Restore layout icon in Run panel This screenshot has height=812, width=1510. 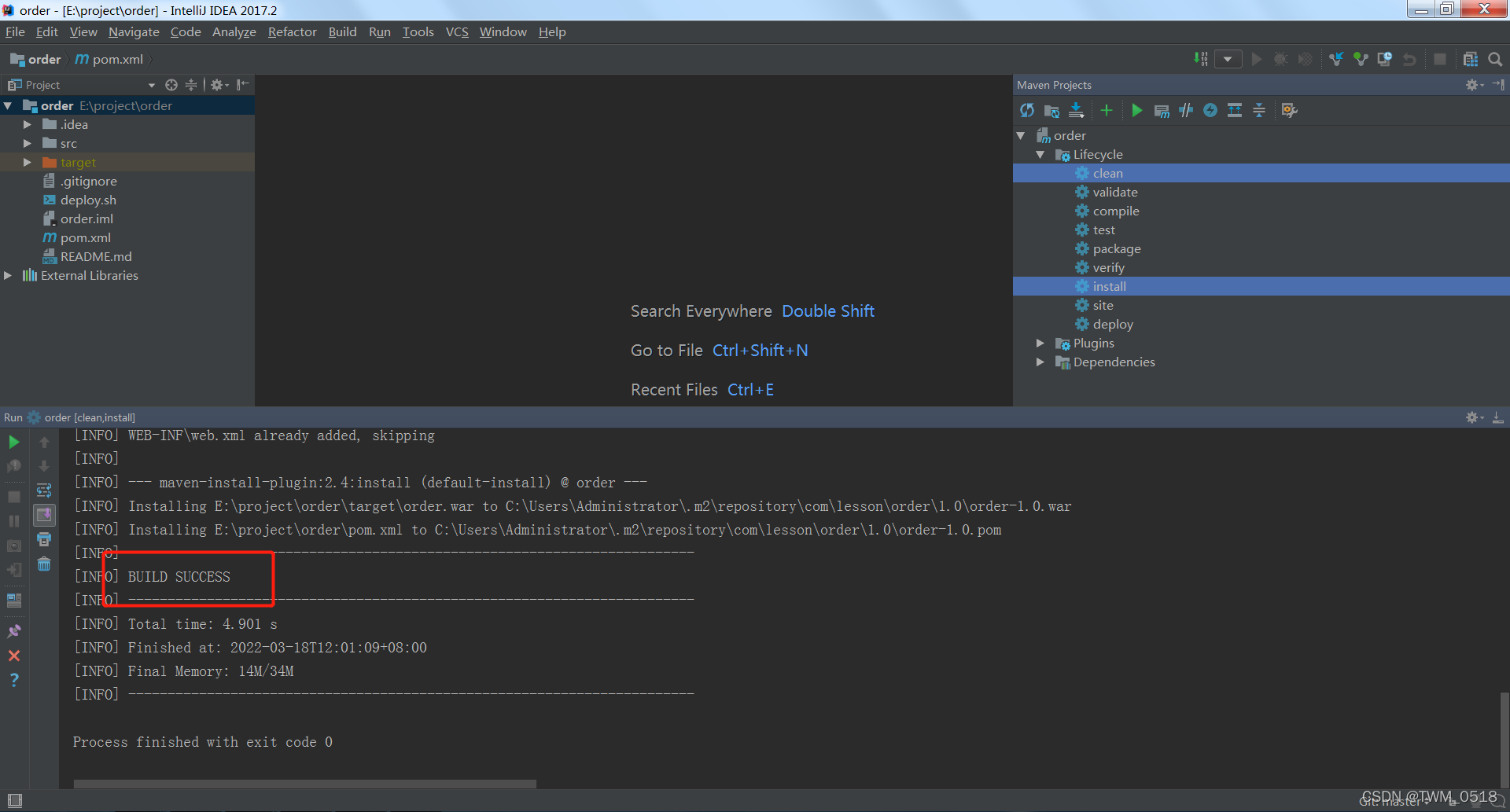pos(14,601)
